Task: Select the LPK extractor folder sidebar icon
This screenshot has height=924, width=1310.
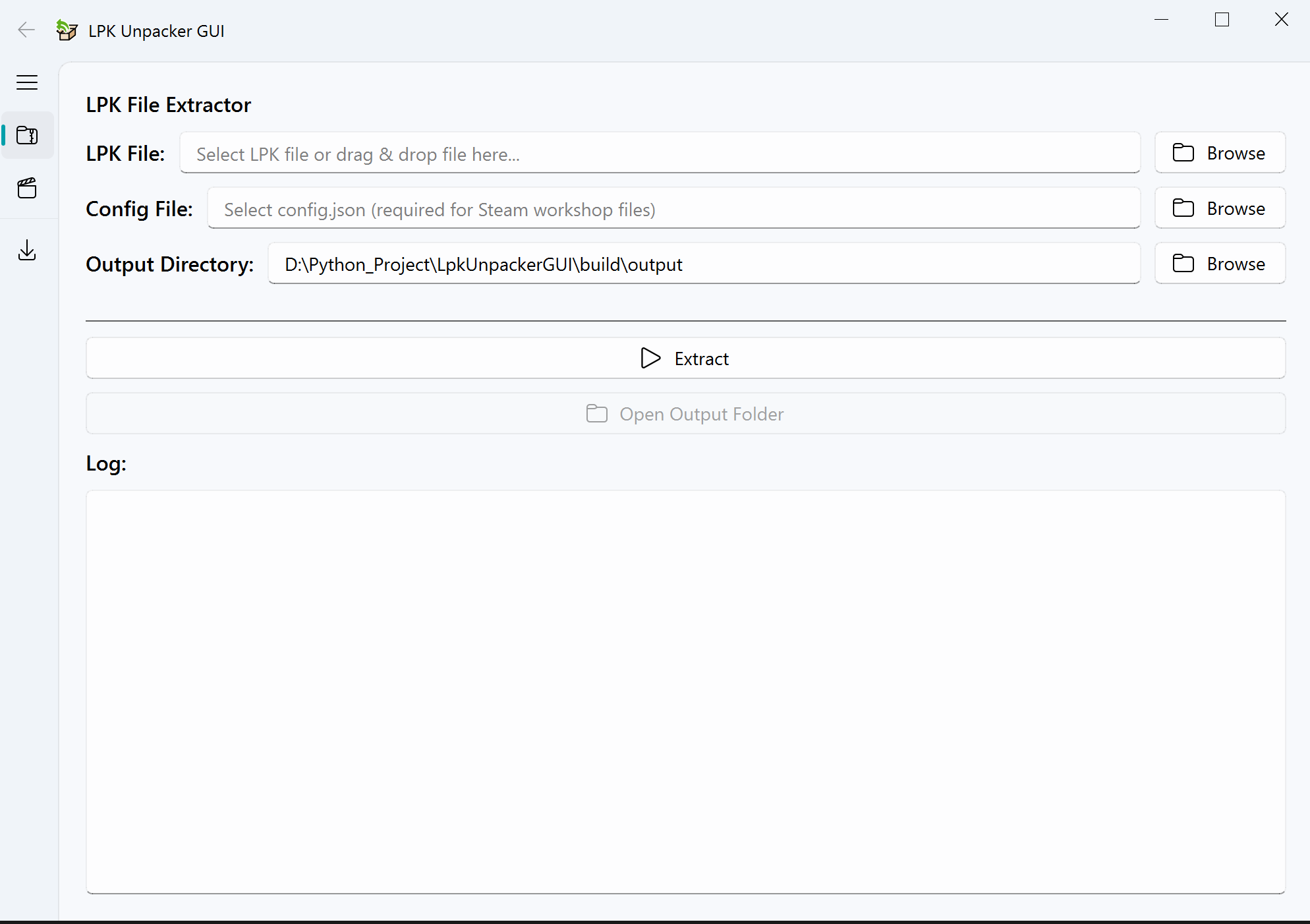Action: coord(27,135)
